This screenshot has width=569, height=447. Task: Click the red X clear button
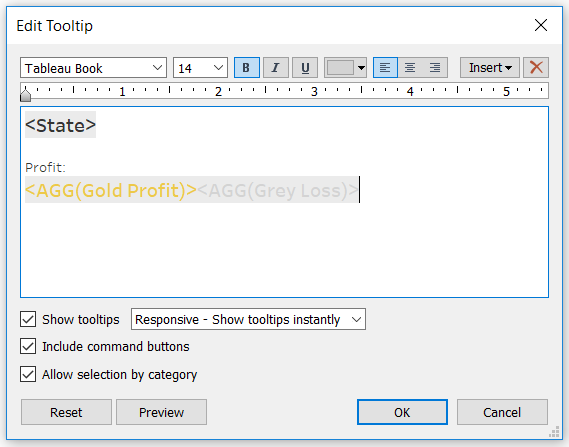click(536, 67)
